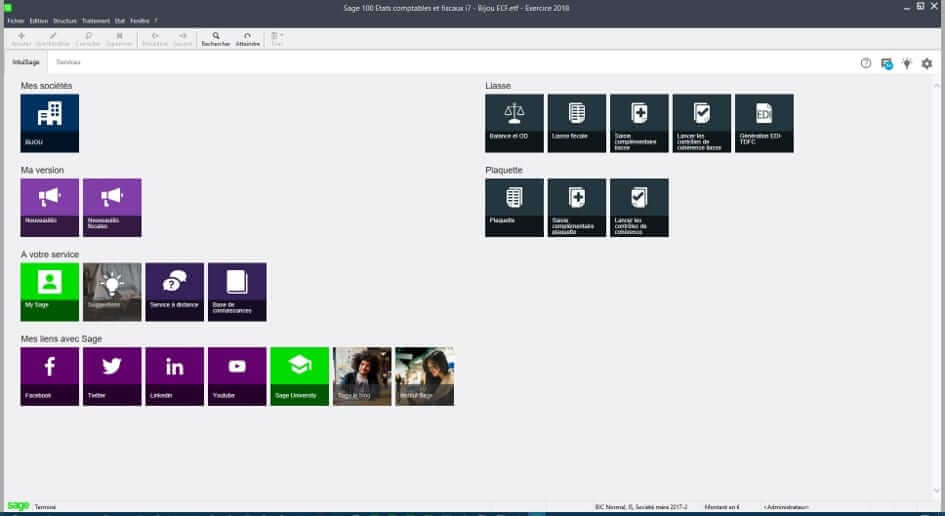Open the Balance et OD tile
Image resolution: width=945 pixels, height=516 pixels.
click(x=514, y=123)
